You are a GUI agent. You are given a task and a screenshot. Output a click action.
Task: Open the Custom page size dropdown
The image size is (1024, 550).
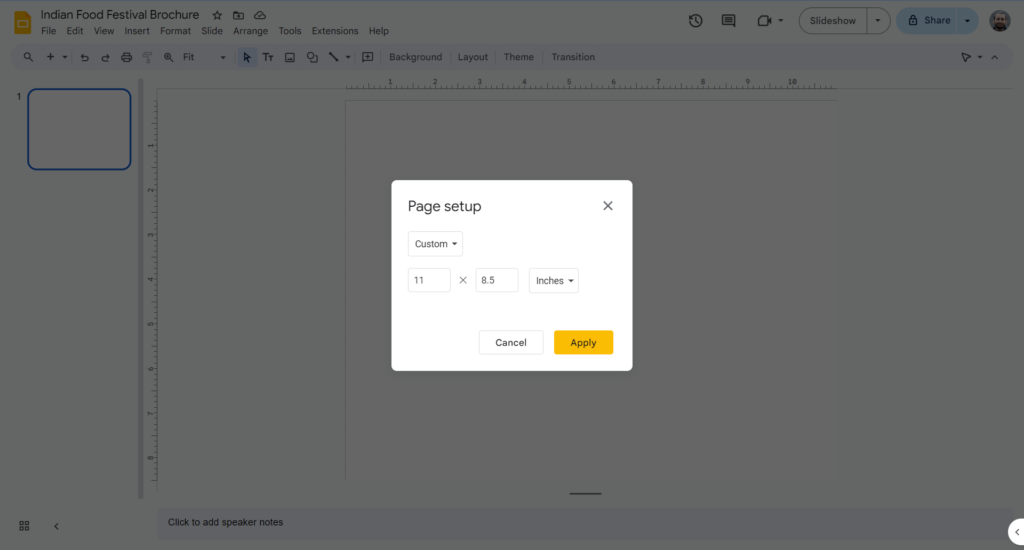pyautogui.click(x=436, y=244)
